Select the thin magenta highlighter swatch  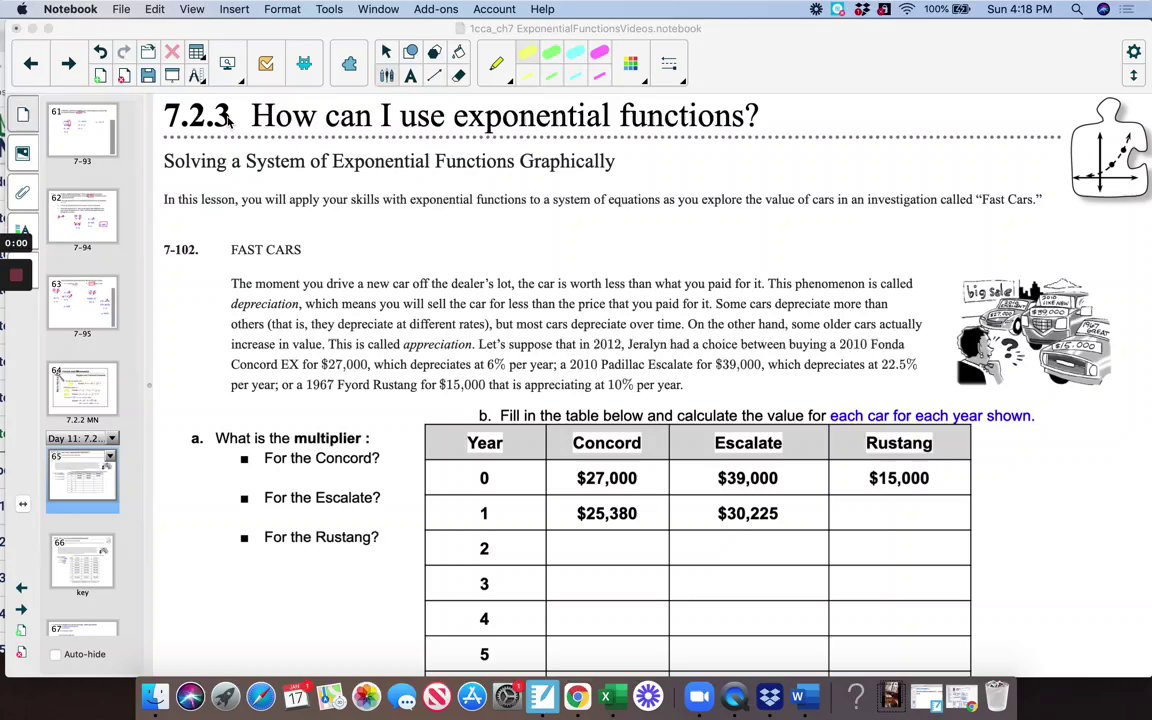pyautogui.click(x=600, y=76)
